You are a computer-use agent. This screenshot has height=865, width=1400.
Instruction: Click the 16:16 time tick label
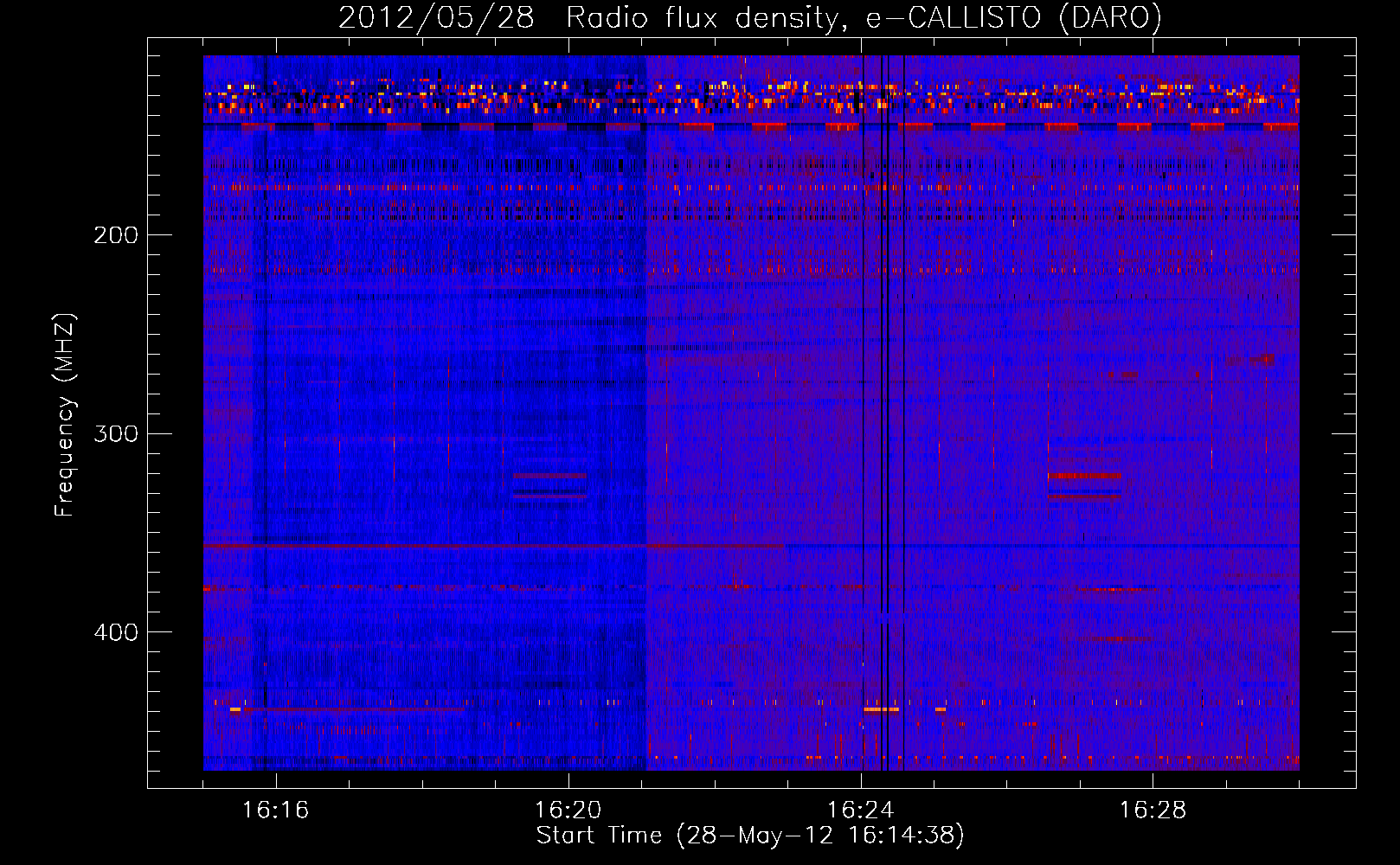(275, 810)
